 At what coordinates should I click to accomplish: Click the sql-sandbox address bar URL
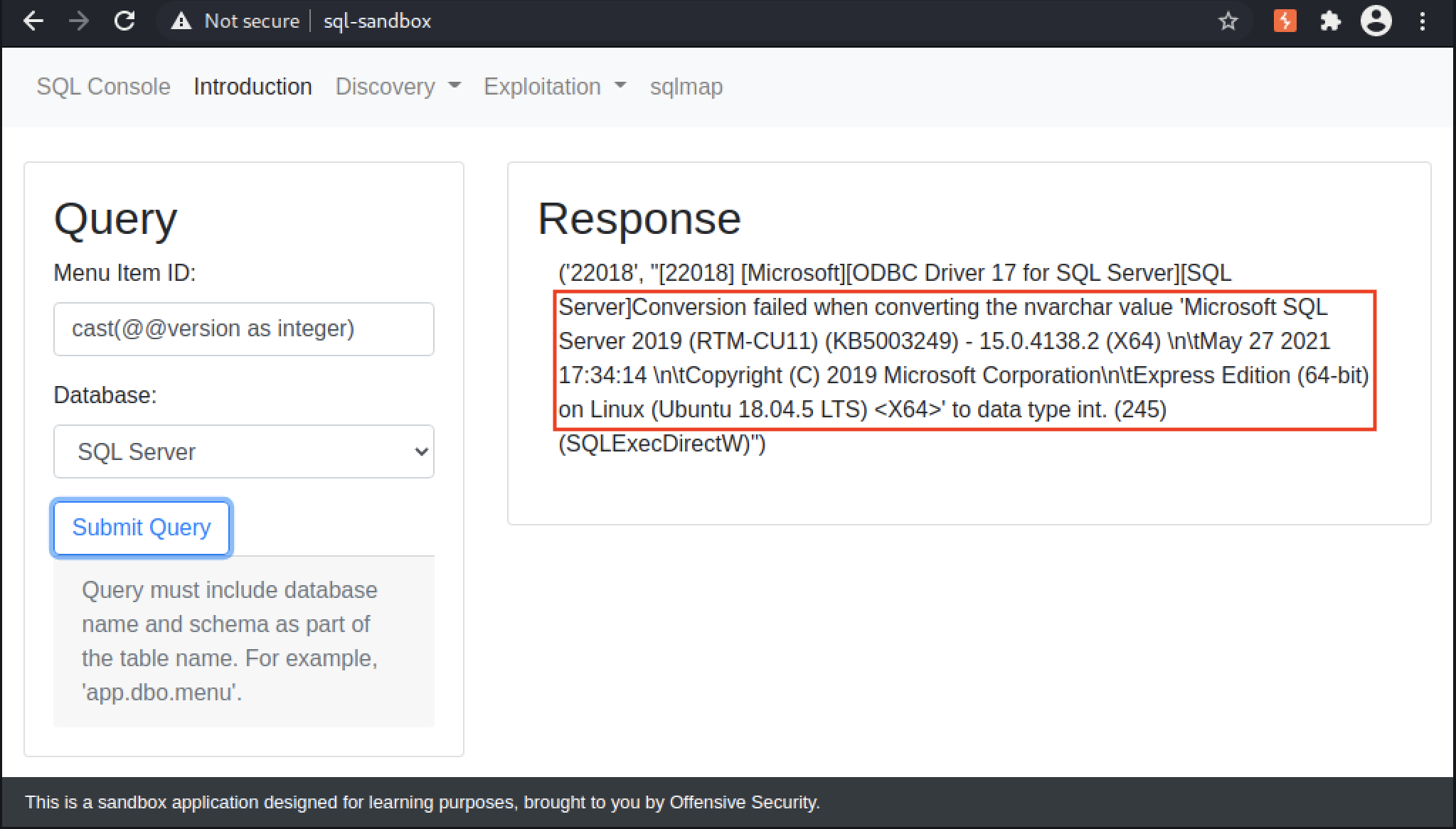coord(378,21)
